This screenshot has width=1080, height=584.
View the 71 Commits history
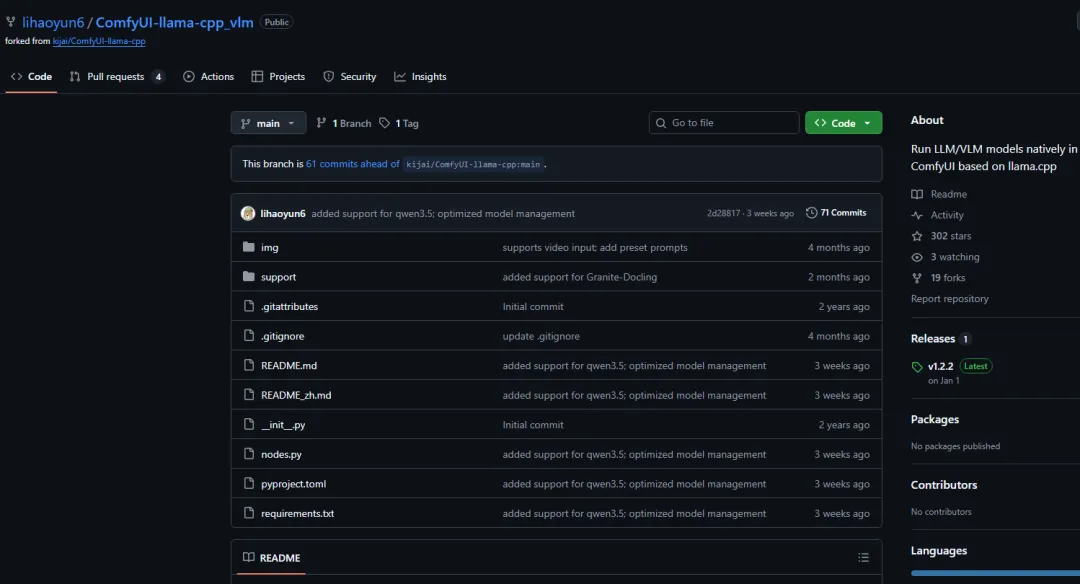[836, 213]
